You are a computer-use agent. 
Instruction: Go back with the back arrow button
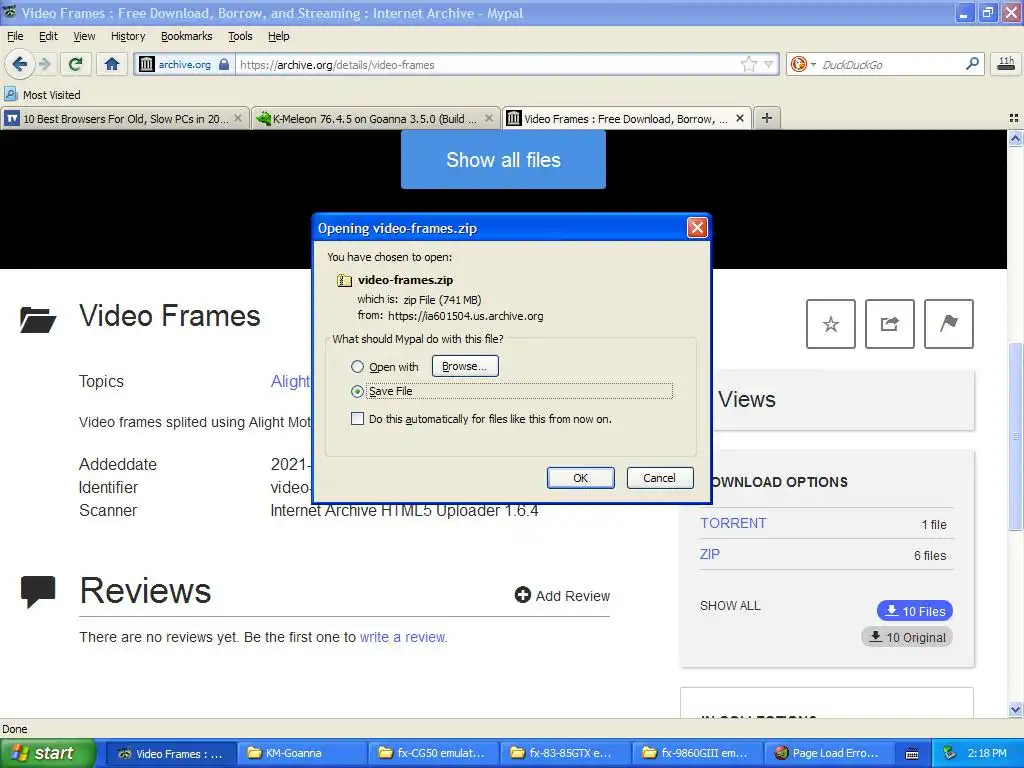coord(20,64)
